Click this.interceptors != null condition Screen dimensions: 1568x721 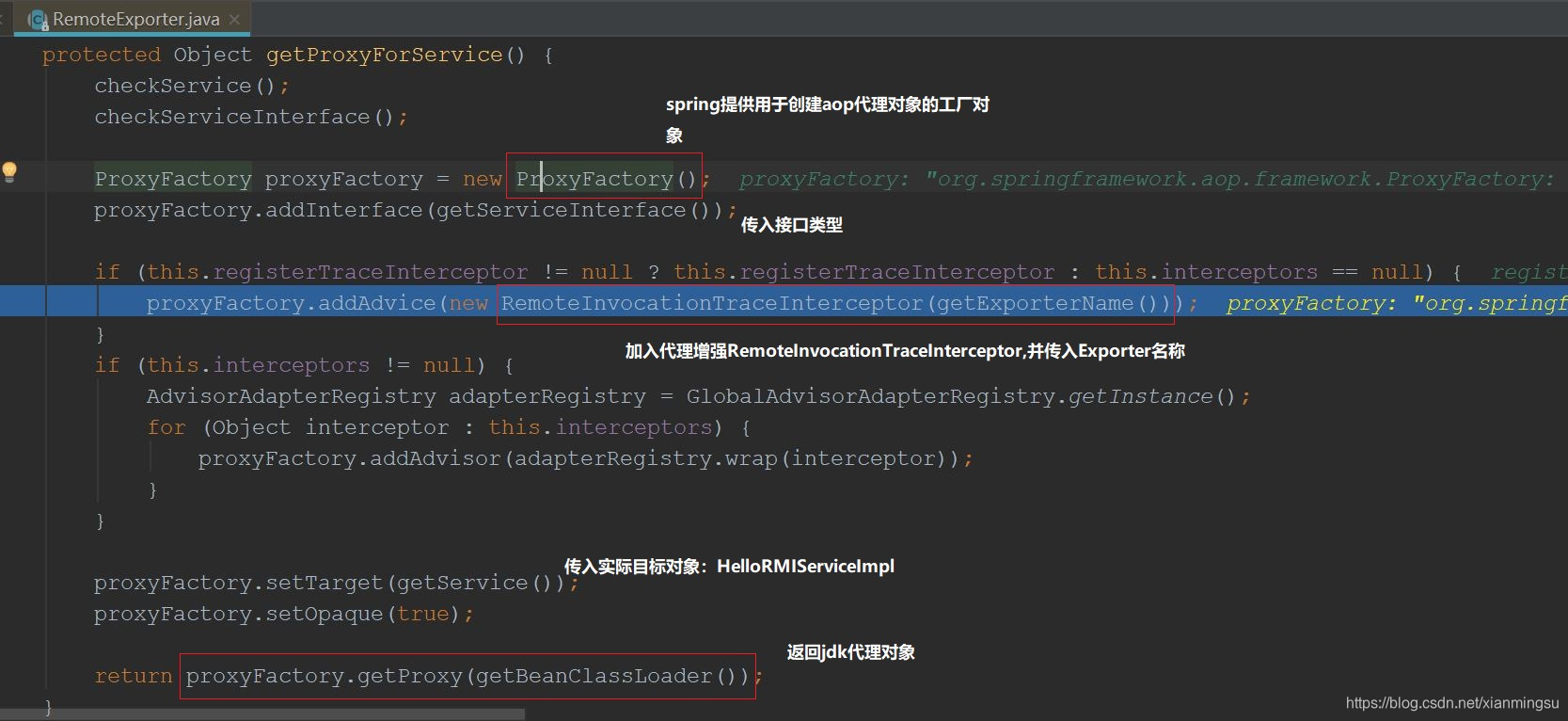click(x=310, y=365)
